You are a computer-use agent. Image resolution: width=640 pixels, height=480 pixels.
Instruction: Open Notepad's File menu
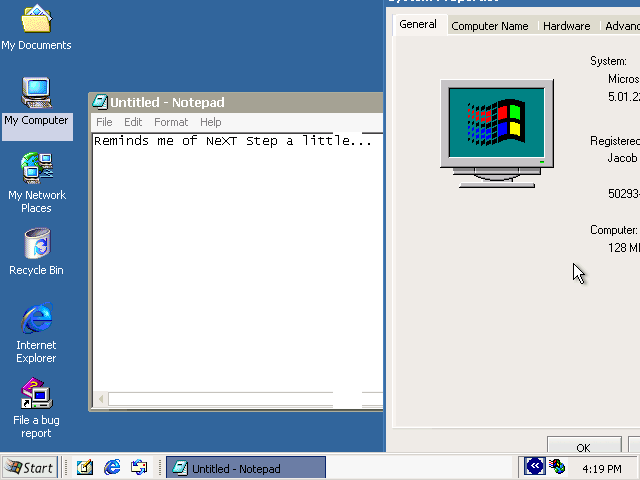point(104,122)
